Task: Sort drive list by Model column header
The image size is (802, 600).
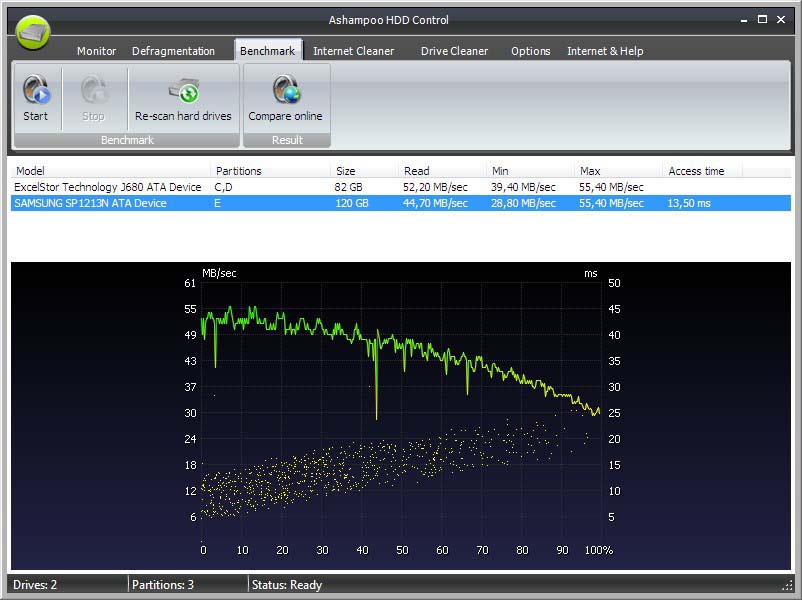Action: pos(110,171)
